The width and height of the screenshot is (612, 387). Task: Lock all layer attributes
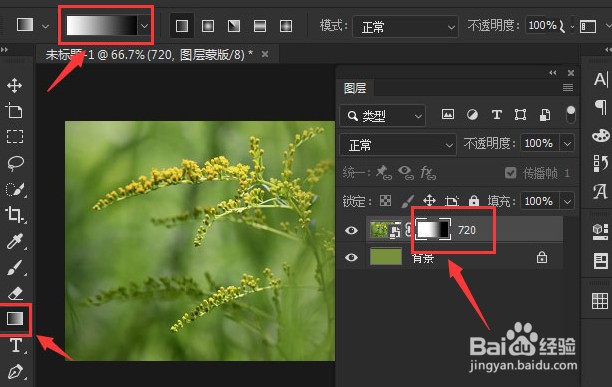[x=474, y=201]
